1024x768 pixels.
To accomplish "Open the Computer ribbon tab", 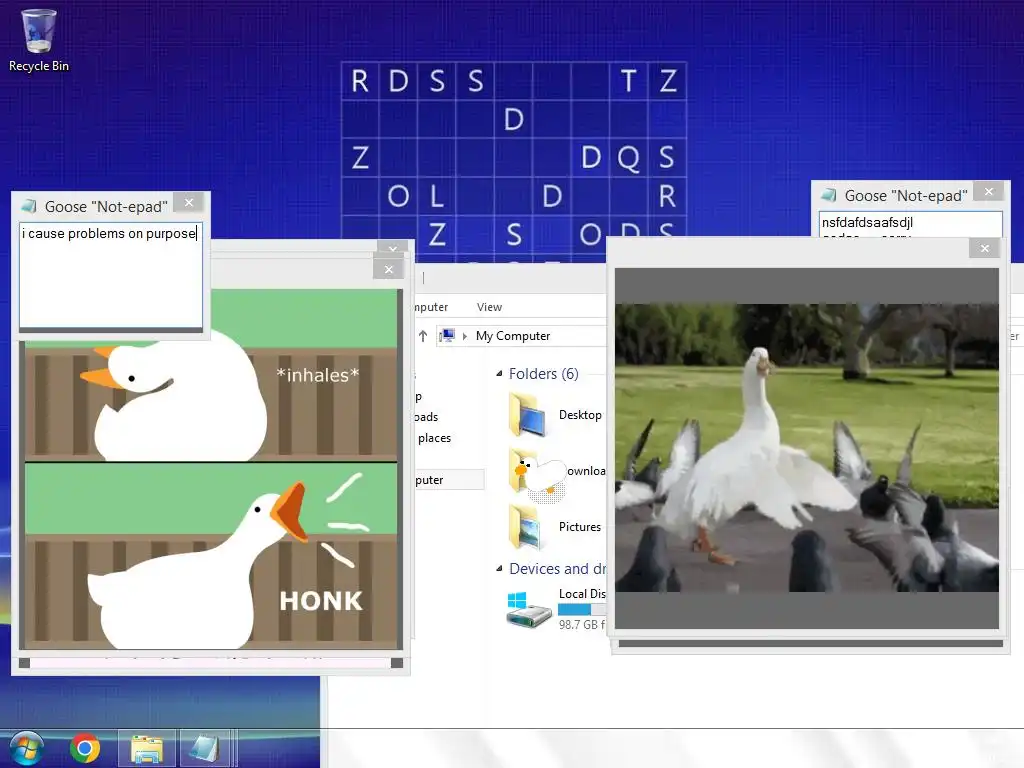I will point(432,307).
